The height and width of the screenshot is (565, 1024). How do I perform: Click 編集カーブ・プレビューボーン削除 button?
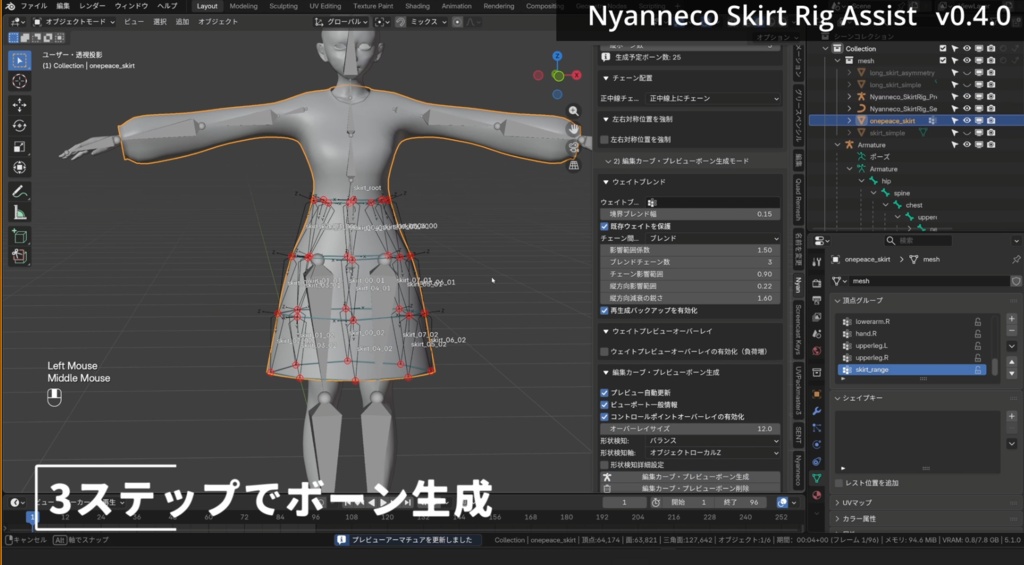pyautogui.click(x=690, y=489)
